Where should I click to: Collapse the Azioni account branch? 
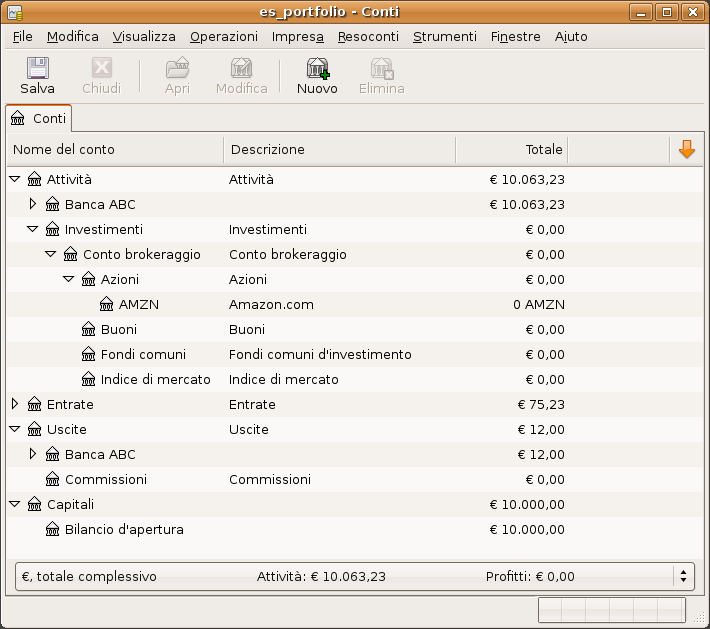(x=69, y=280)
